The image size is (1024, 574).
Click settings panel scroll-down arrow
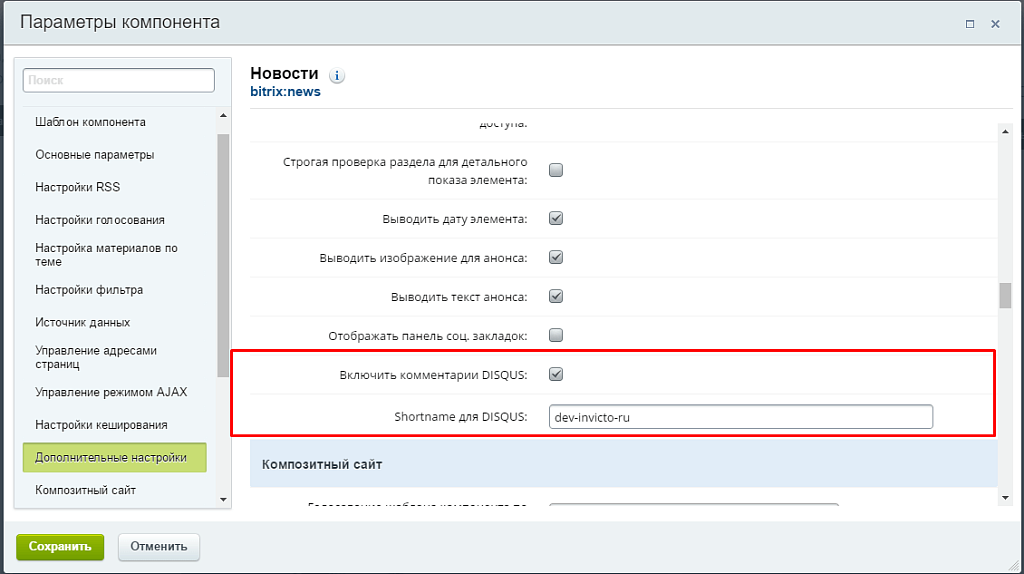tap(1005, 497)
